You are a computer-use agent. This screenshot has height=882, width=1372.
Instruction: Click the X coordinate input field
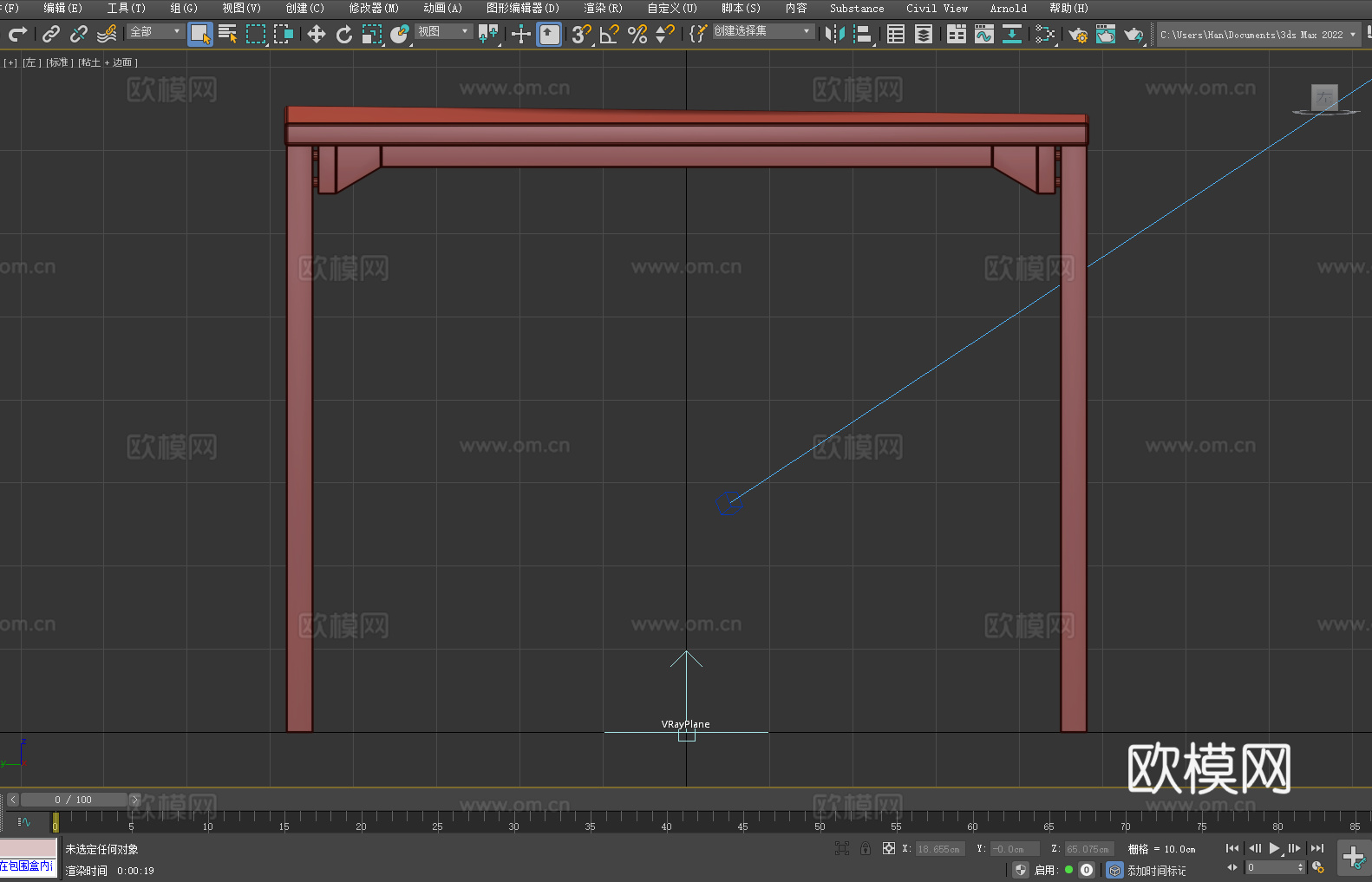(939, 849)
